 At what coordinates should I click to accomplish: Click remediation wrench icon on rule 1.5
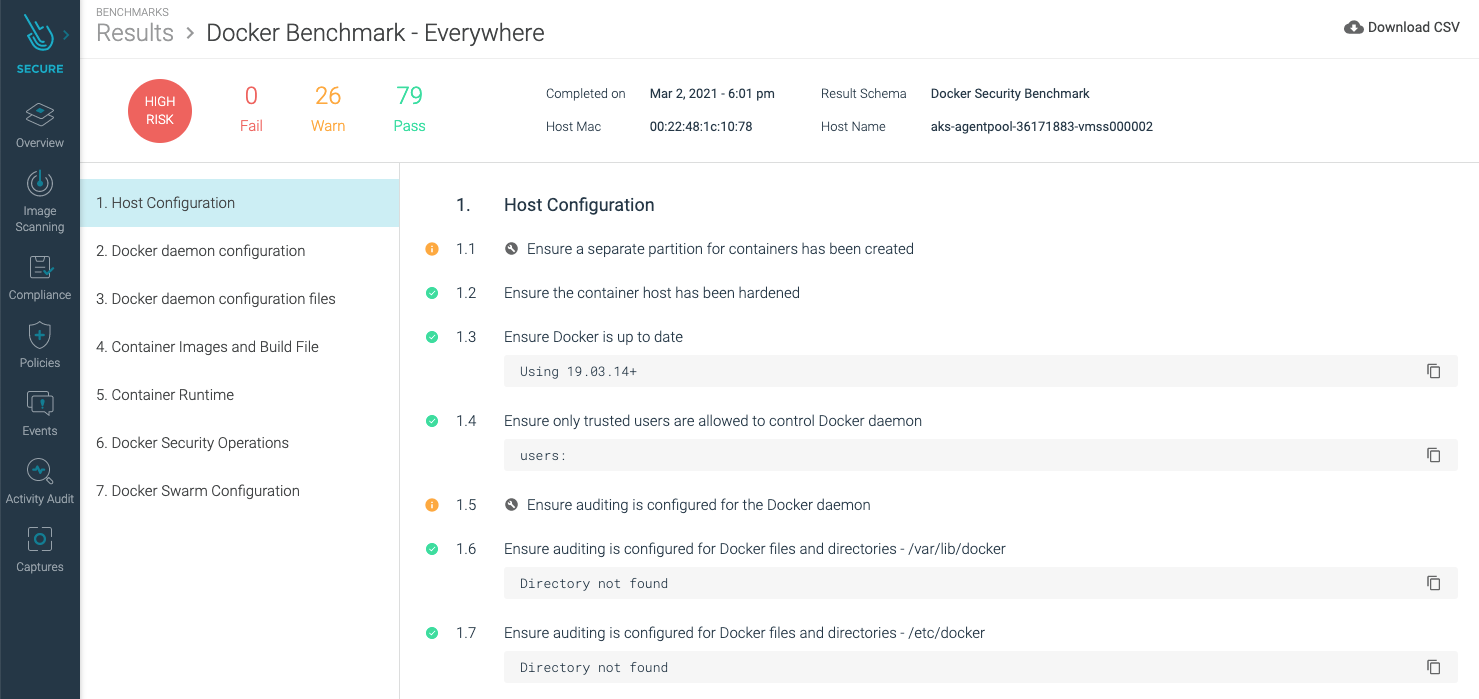(511, 505)
